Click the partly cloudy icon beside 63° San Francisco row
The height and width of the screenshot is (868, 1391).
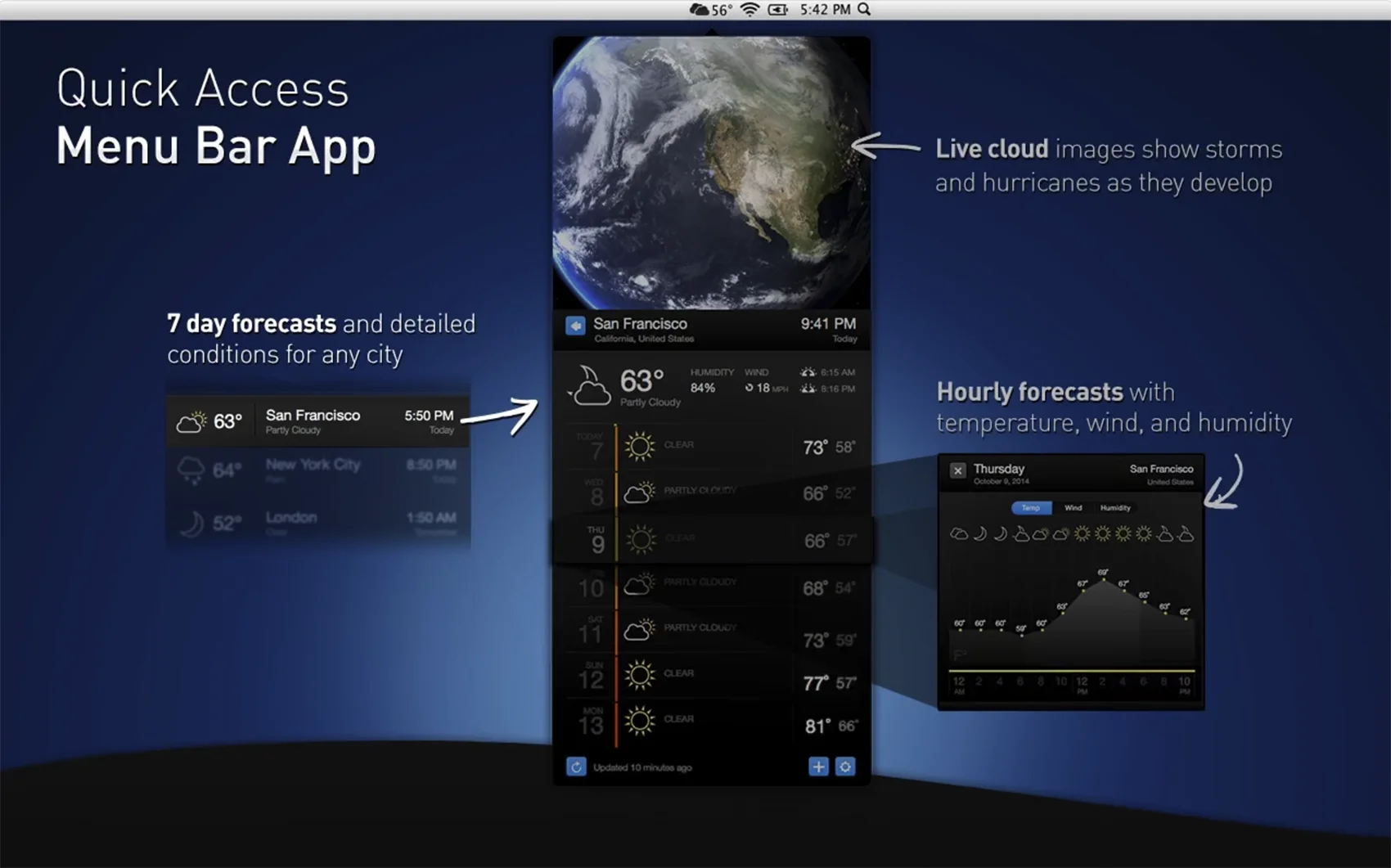tap(191, 421)
